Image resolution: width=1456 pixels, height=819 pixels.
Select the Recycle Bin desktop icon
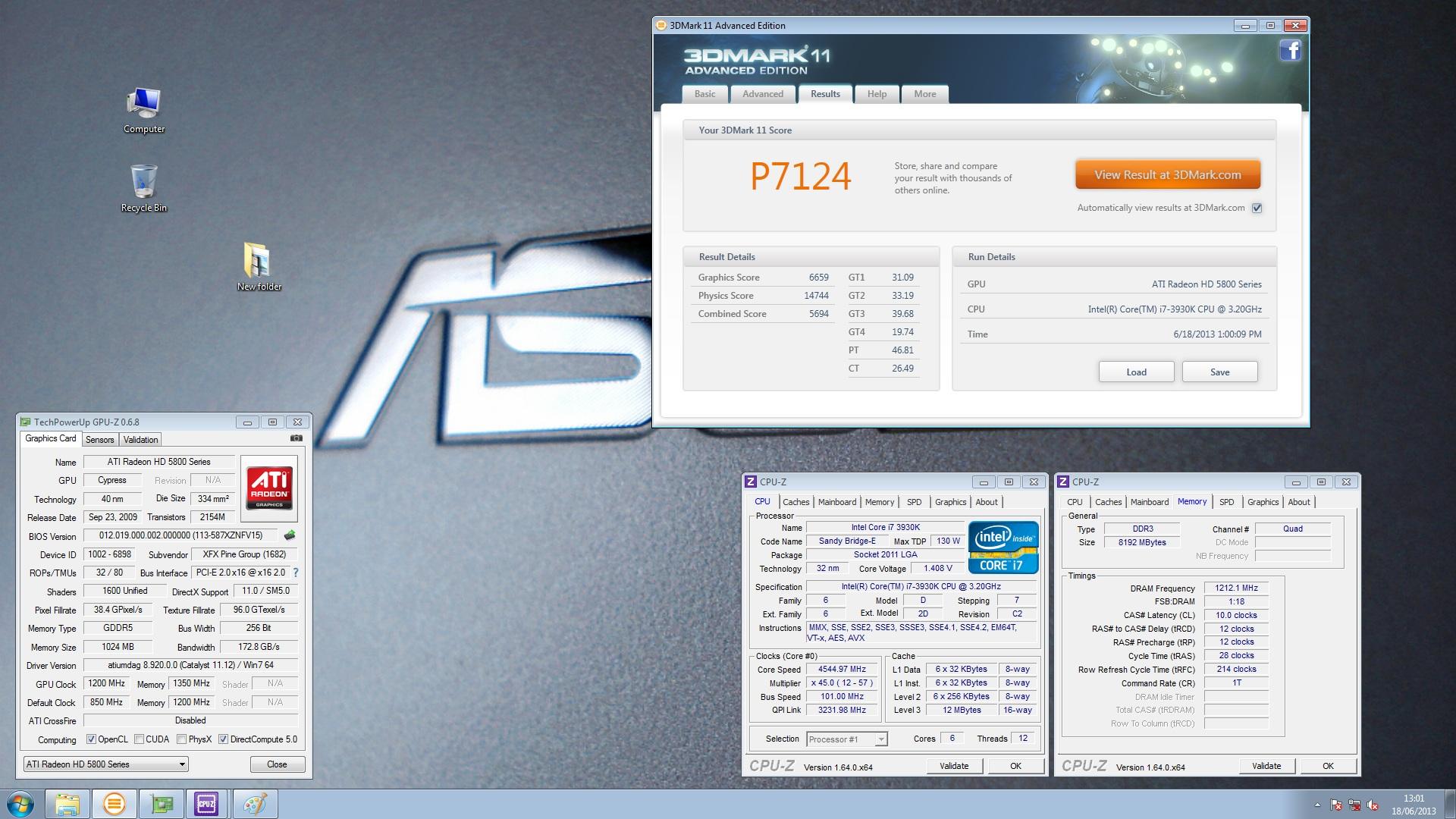[144, 189]
